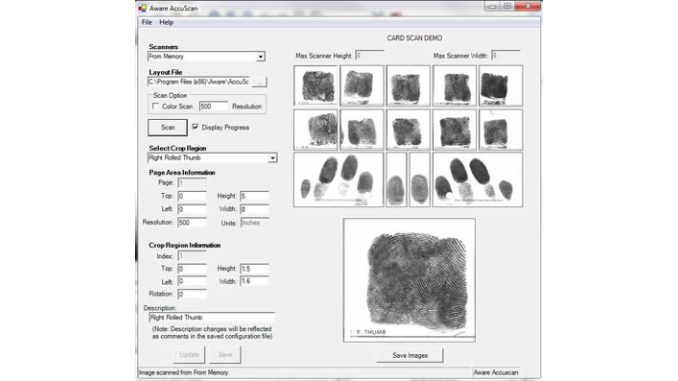Select the fourth fingerprint thumbnail in second row
The width and height of the screenshot is (678, 381).
pyautogui.click(x=454, y=130)
